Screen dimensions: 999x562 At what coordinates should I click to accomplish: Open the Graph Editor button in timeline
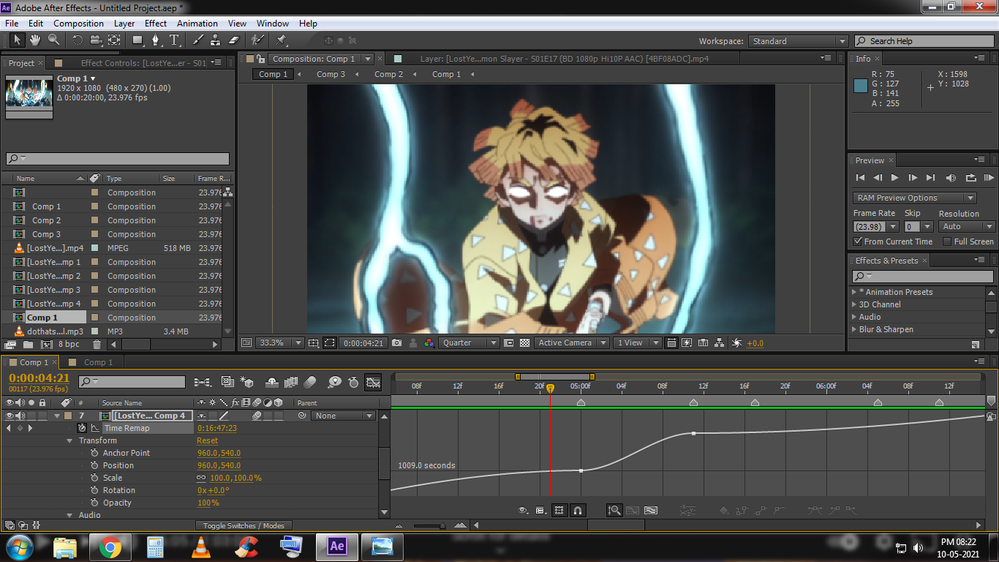click(x=373, y=382)
